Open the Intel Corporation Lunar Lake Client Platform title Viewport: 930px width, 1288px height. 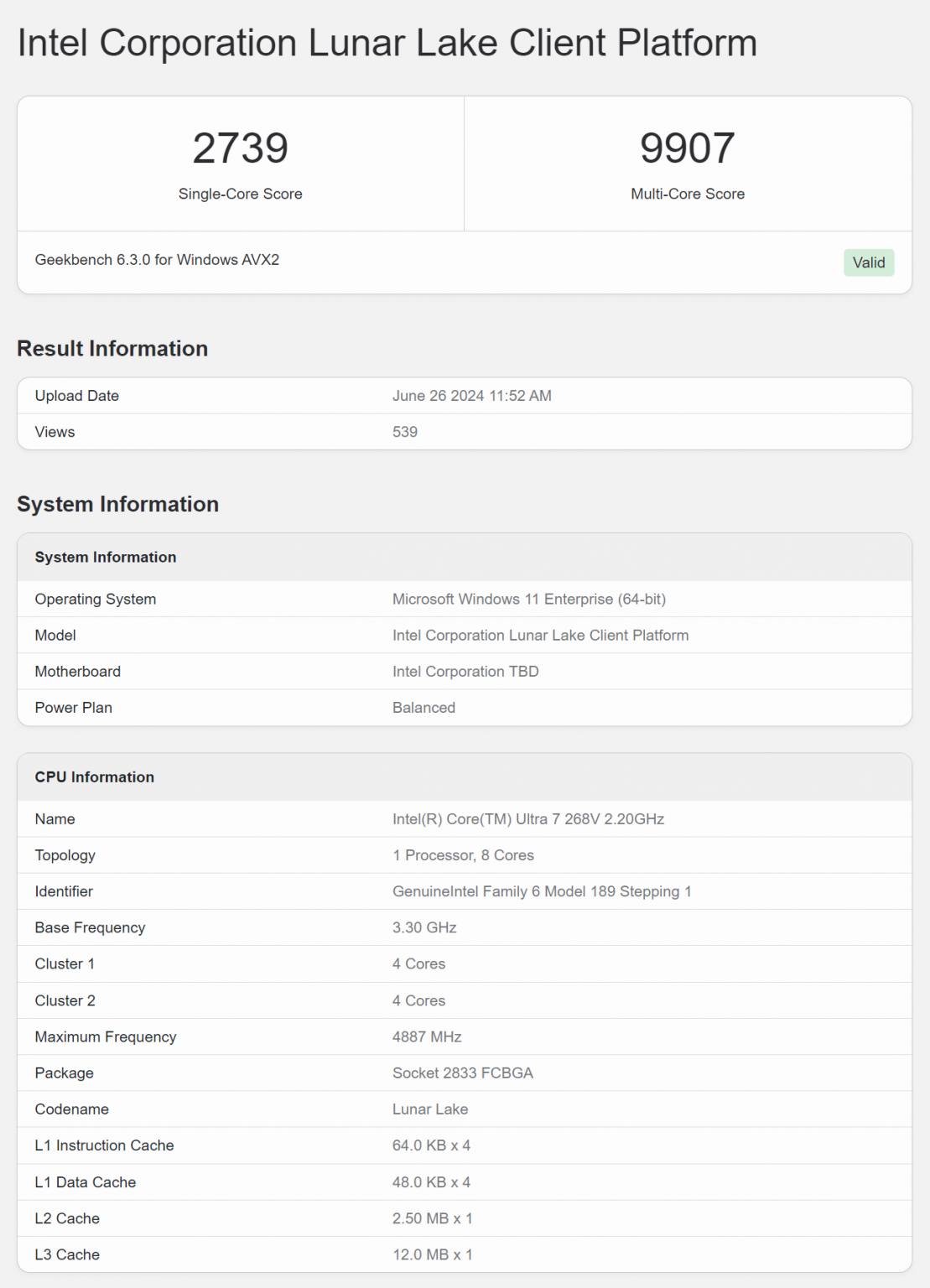pyautogui.click(x=387, y=43)
